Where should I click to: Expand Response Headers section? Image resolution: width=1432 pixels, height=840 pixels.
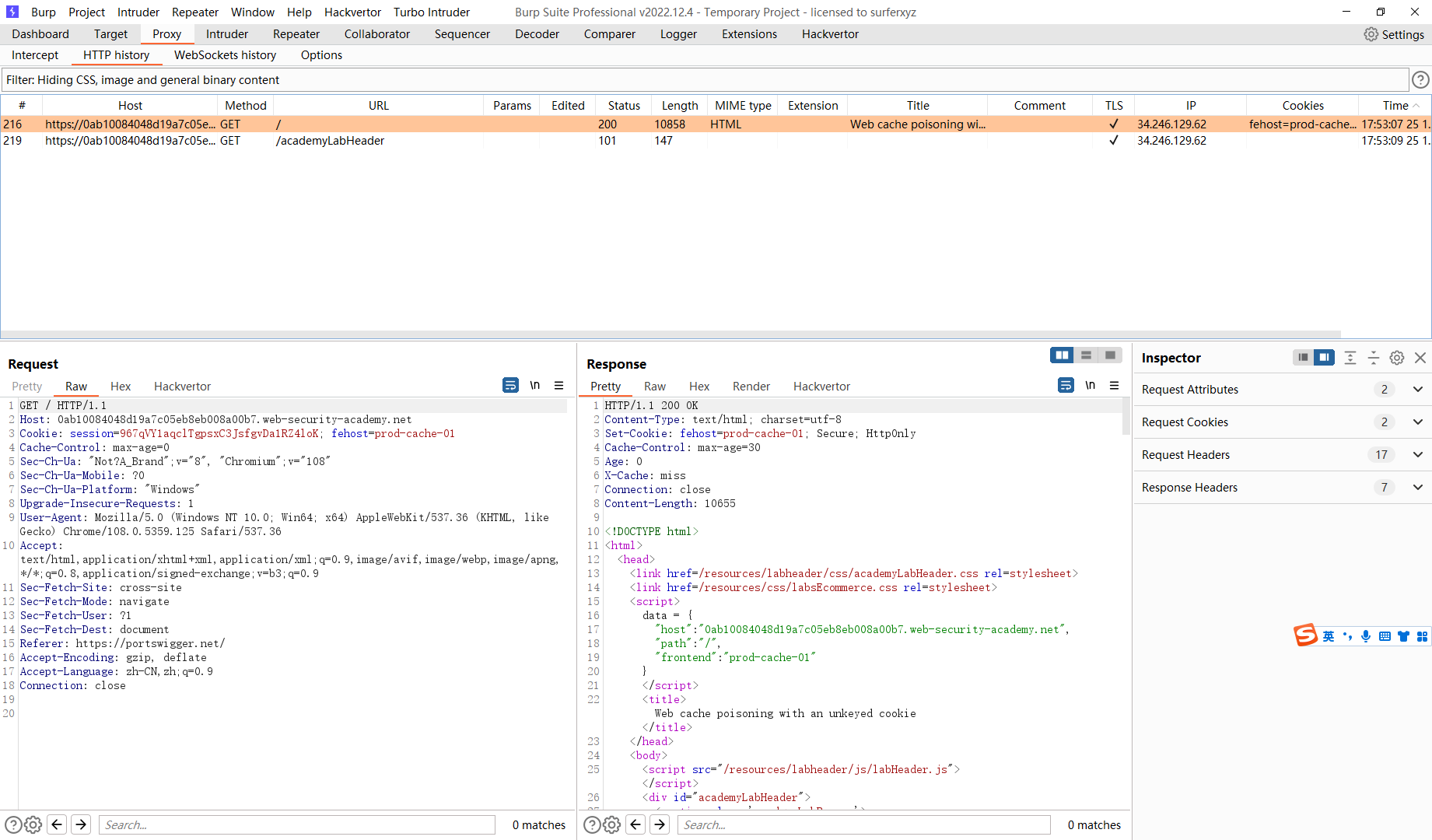1418,488
